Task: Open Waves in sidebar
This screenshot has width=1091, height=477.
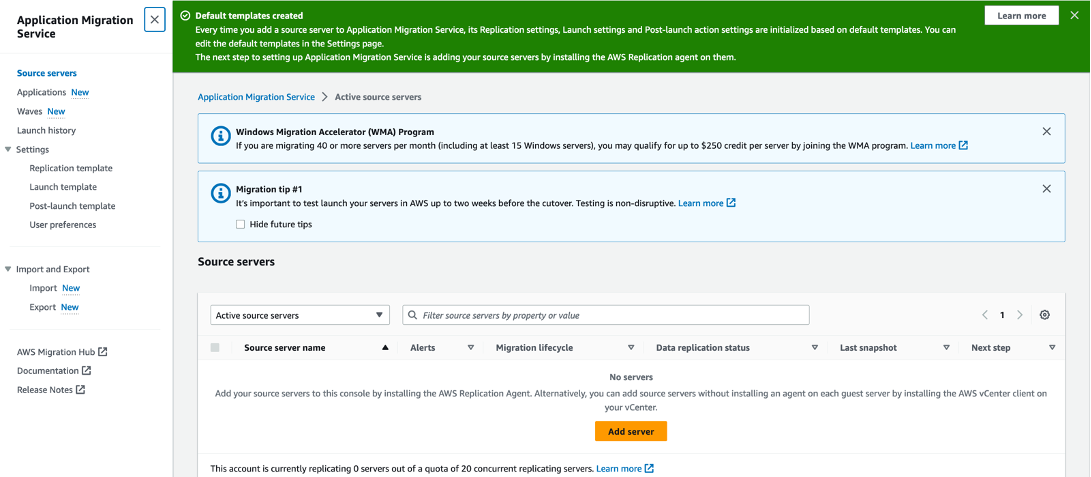Action: tap(30, 111)
